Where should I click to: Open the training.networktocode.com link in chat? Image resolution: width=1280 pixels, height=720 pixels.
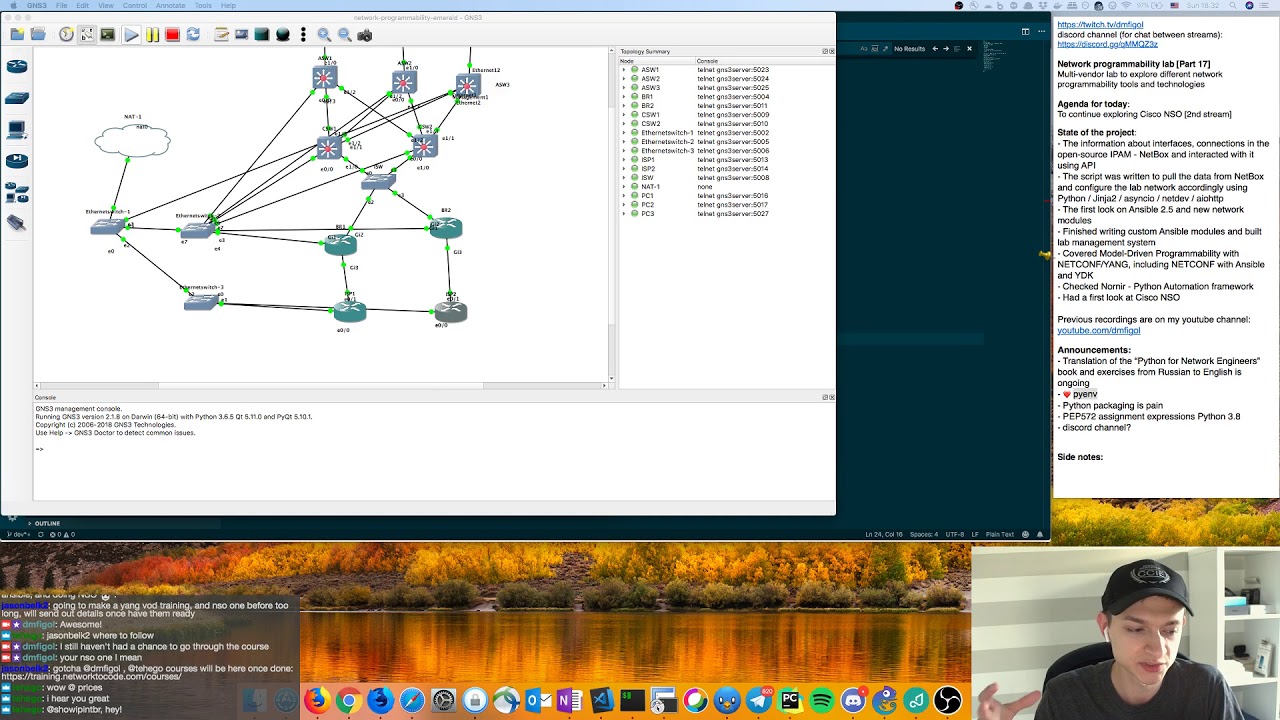click(x=91, y=677)
